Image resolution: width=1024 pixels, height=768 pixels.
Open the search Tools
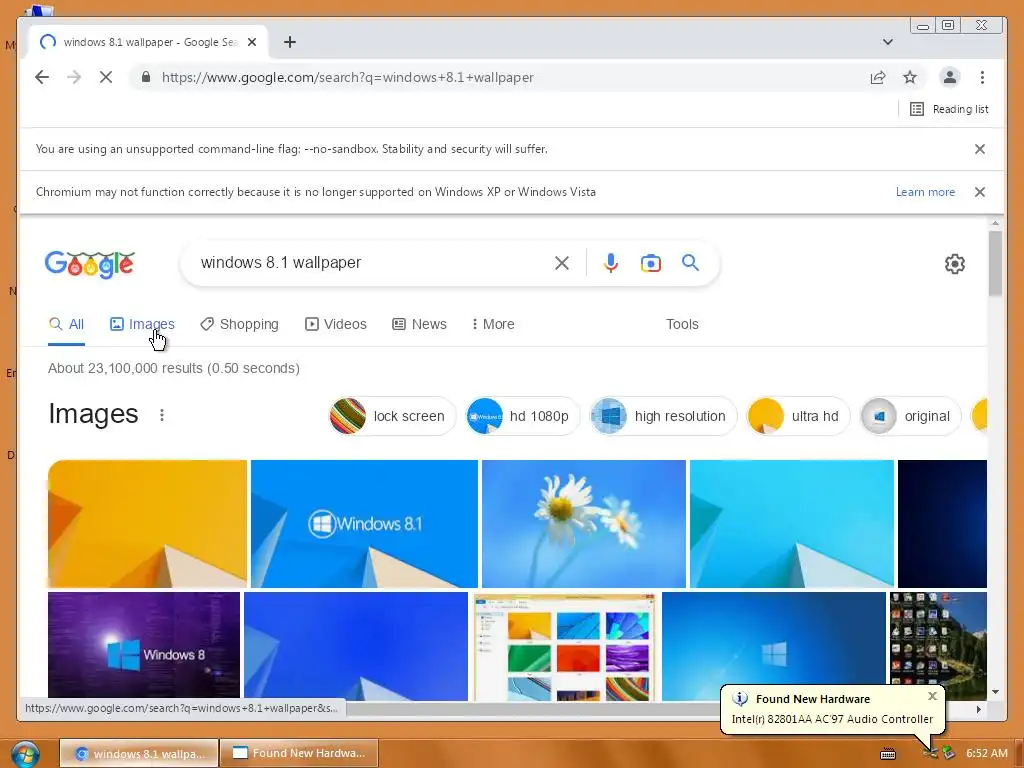(x=682, y=325)
